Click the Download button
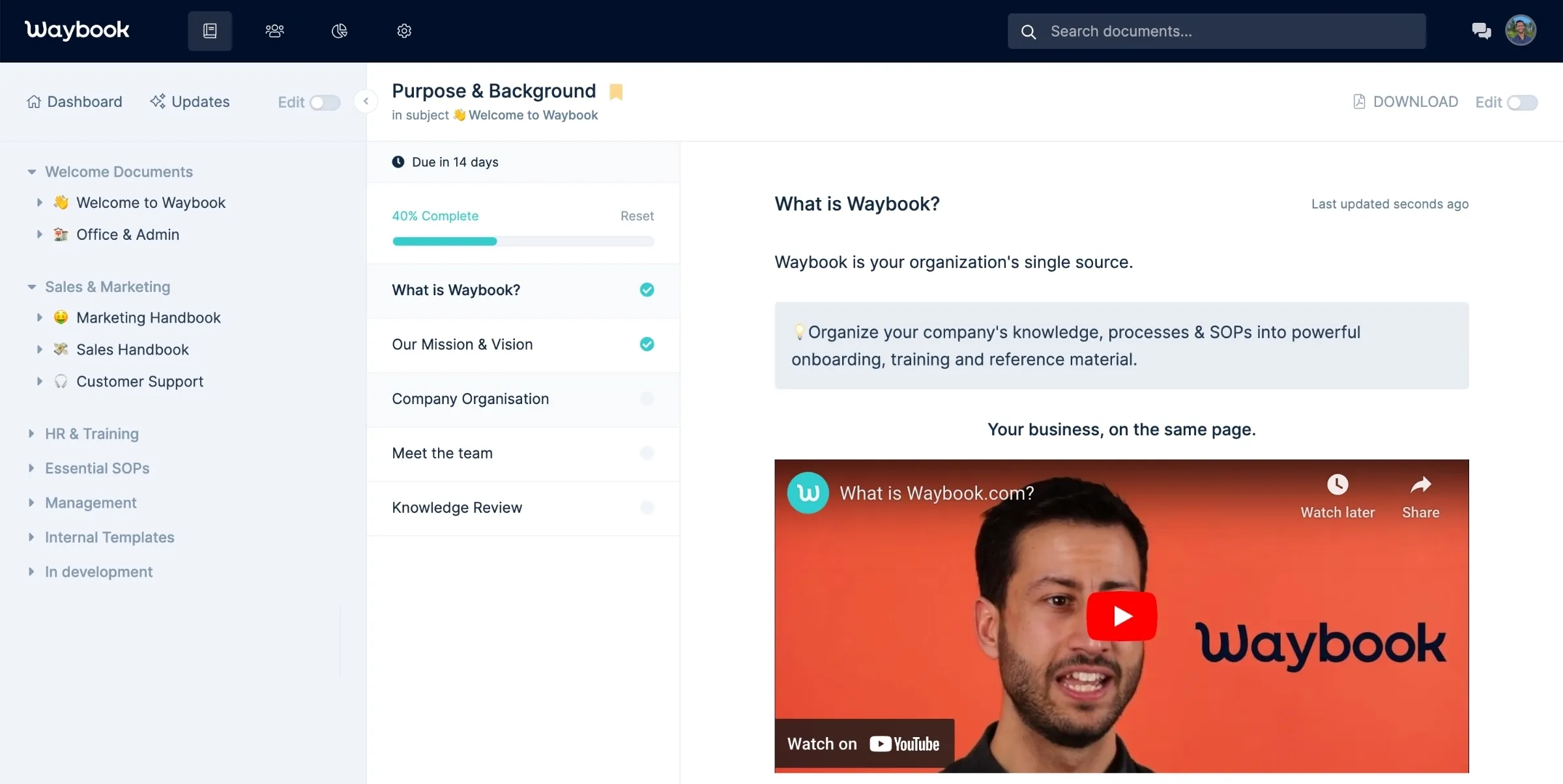 click(1404, 101)
